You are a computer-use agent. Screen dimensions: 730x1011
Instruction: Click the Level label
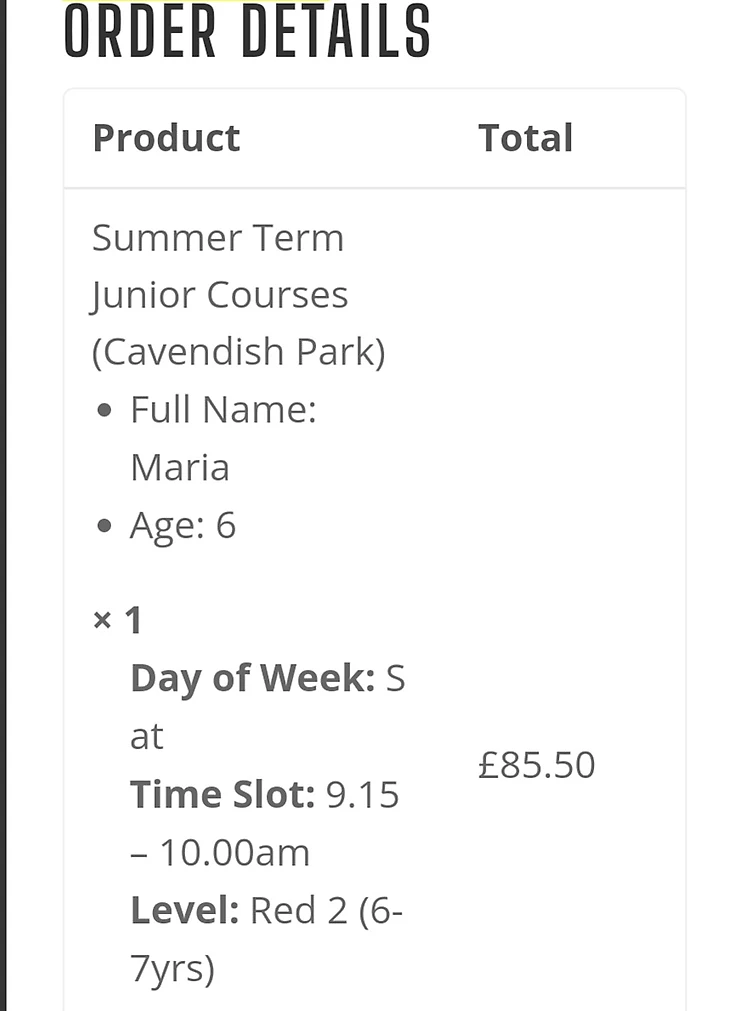point(184,911)
